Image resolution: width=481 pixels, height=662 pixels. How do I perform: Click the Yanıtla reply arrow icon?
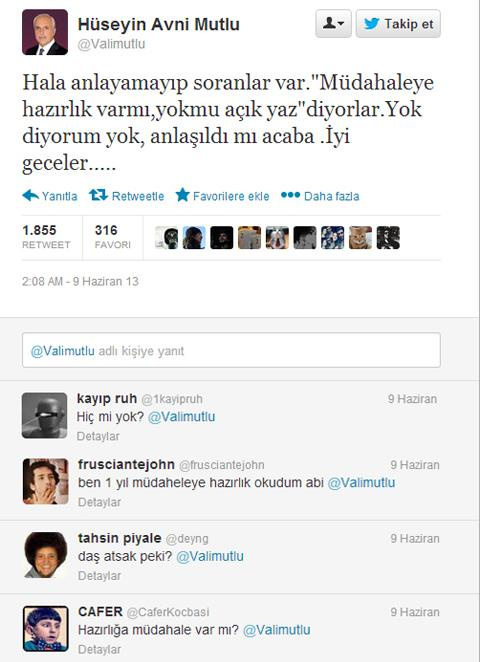(x=31, y=195)
